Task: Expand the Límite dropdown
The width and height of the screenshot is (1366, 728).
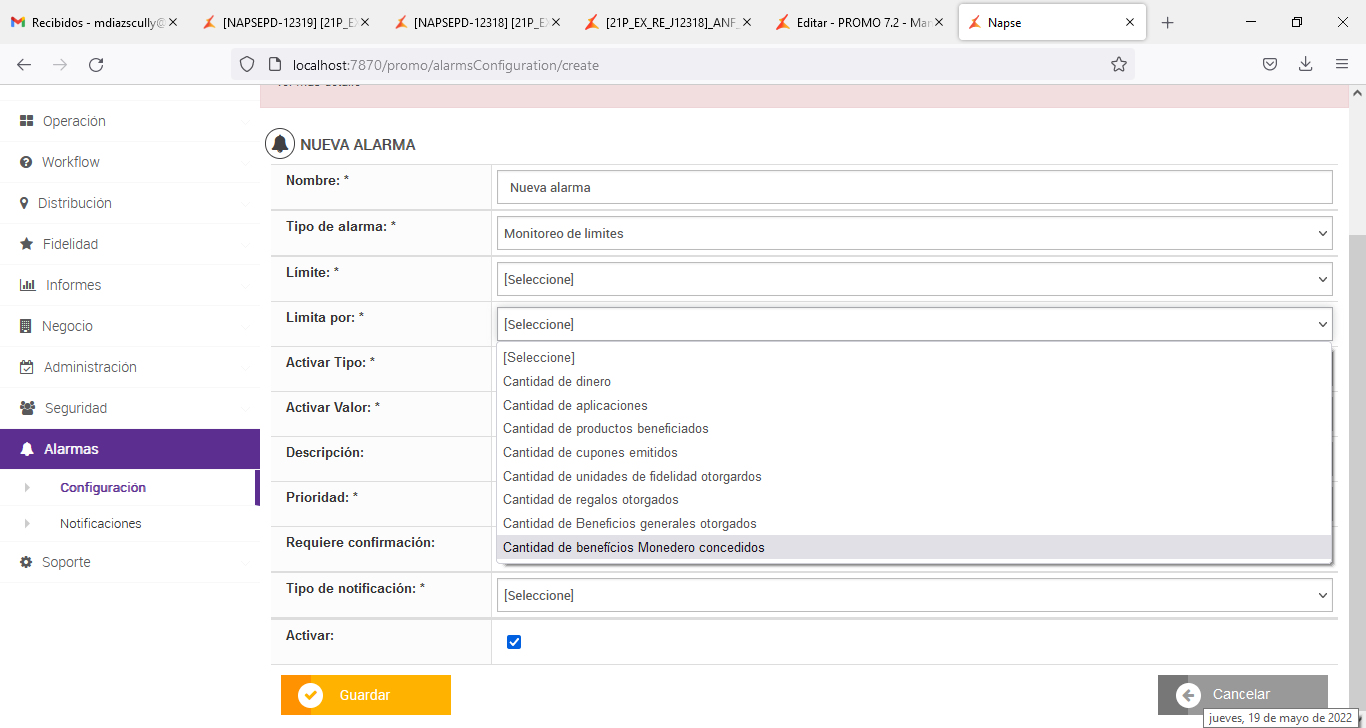Action: 914,279
